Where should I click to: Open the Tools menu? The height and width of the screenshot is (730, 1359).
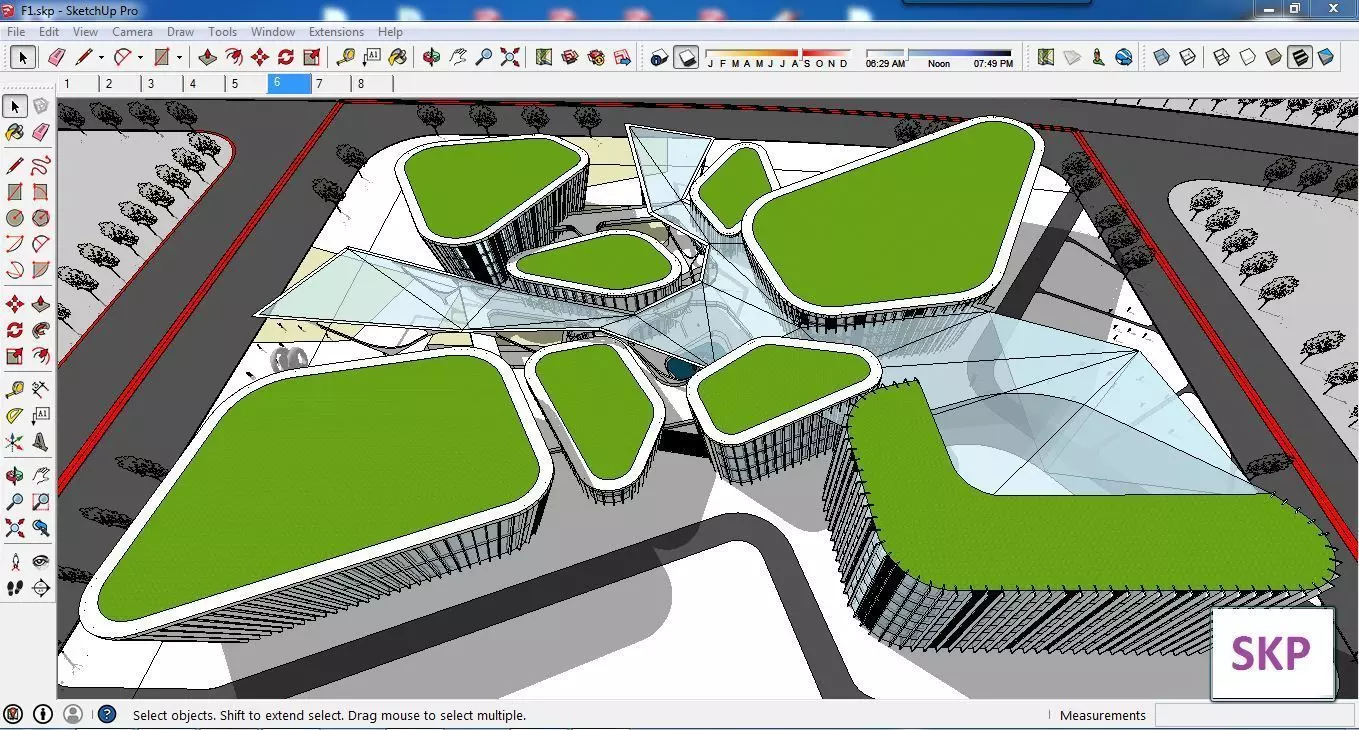point(222,32)
